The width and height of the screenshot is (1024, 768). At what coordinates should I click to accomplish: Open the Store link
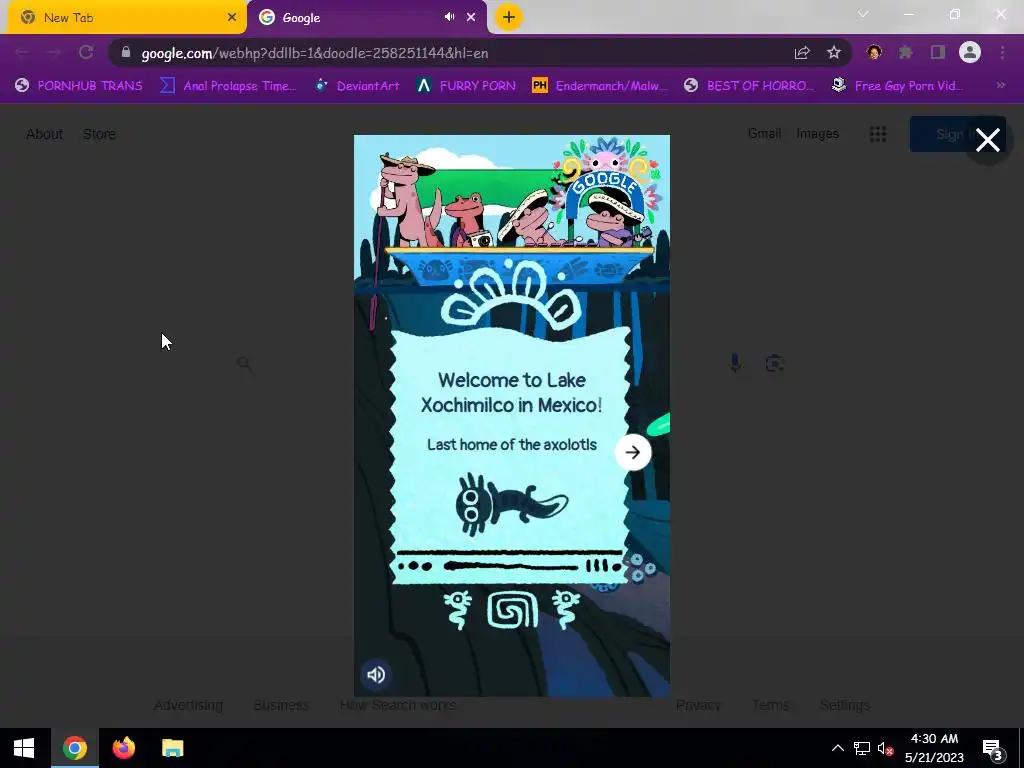[99, 134]
